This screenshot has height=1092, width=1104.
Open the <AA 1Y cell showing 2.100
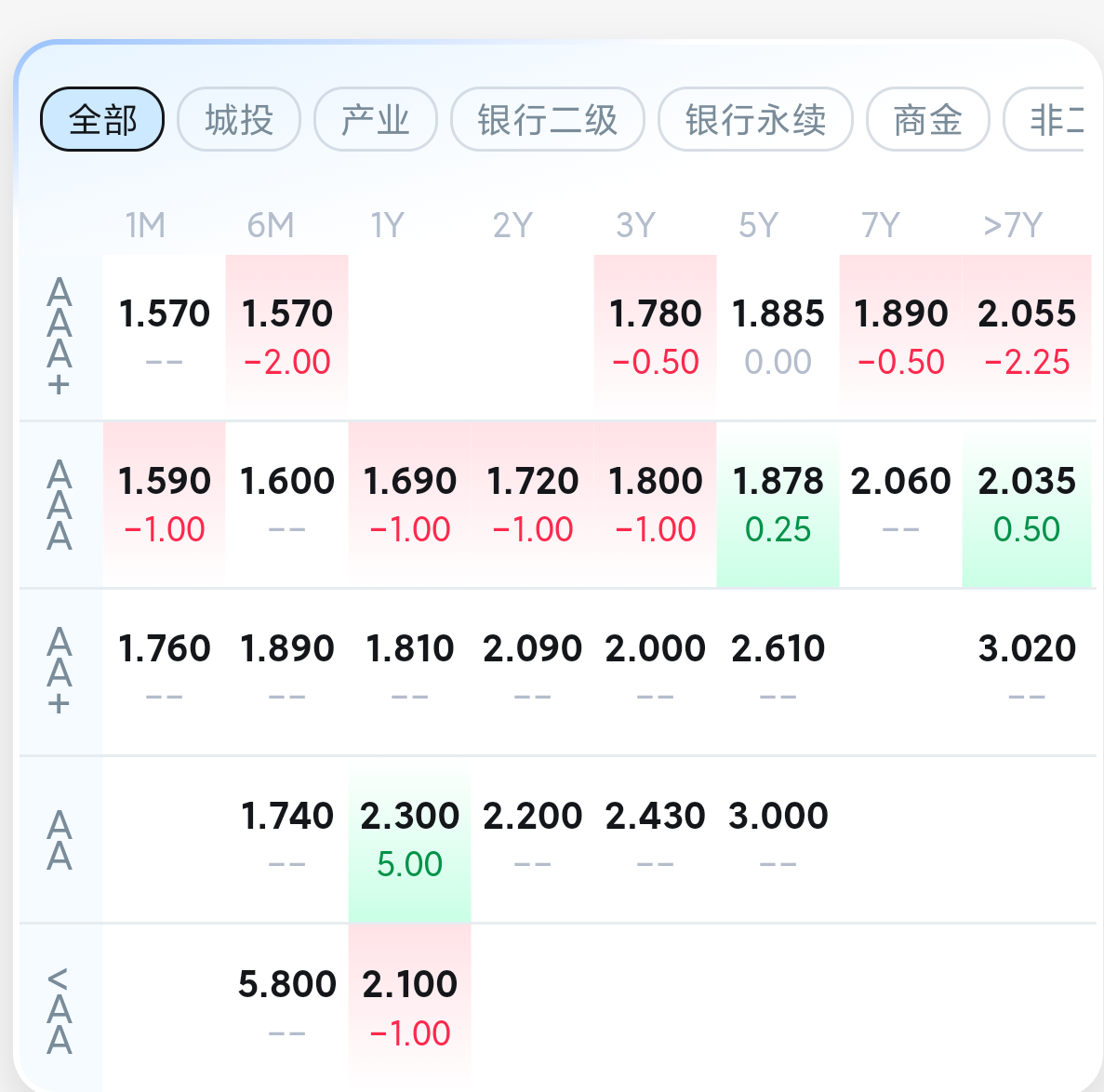click(409, 1006)
